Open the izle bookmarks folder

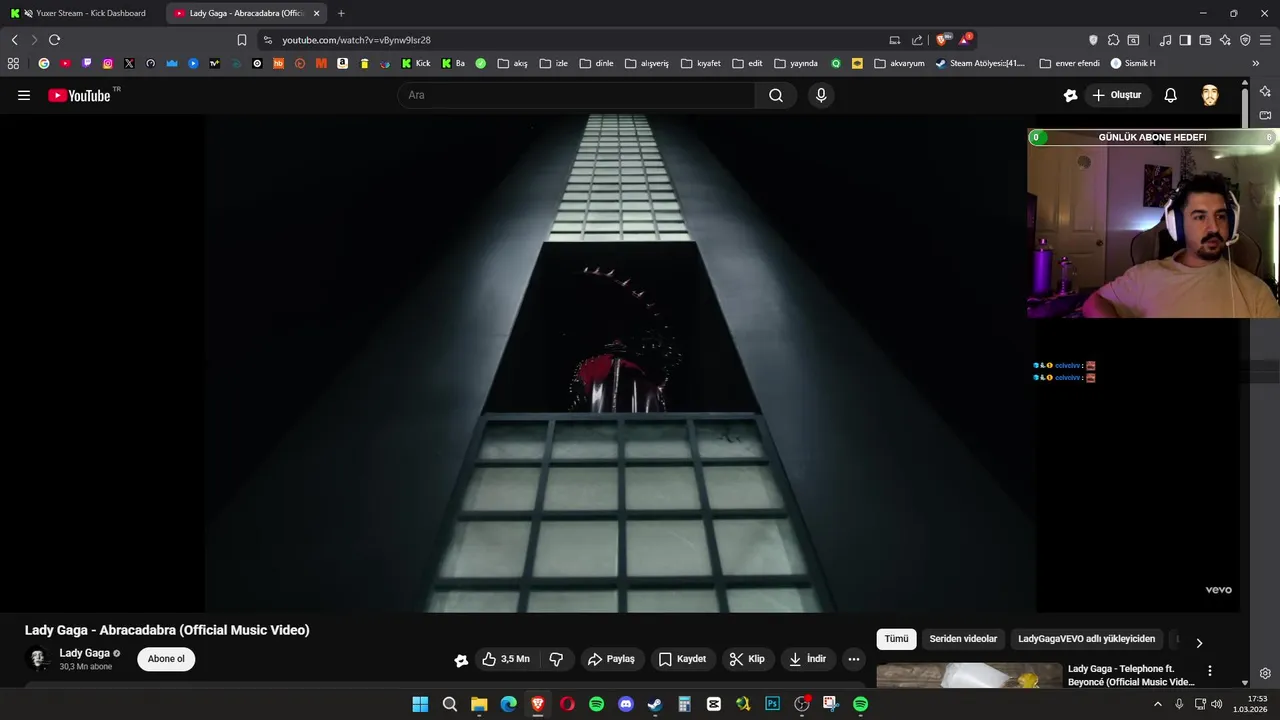click(553, 63)
